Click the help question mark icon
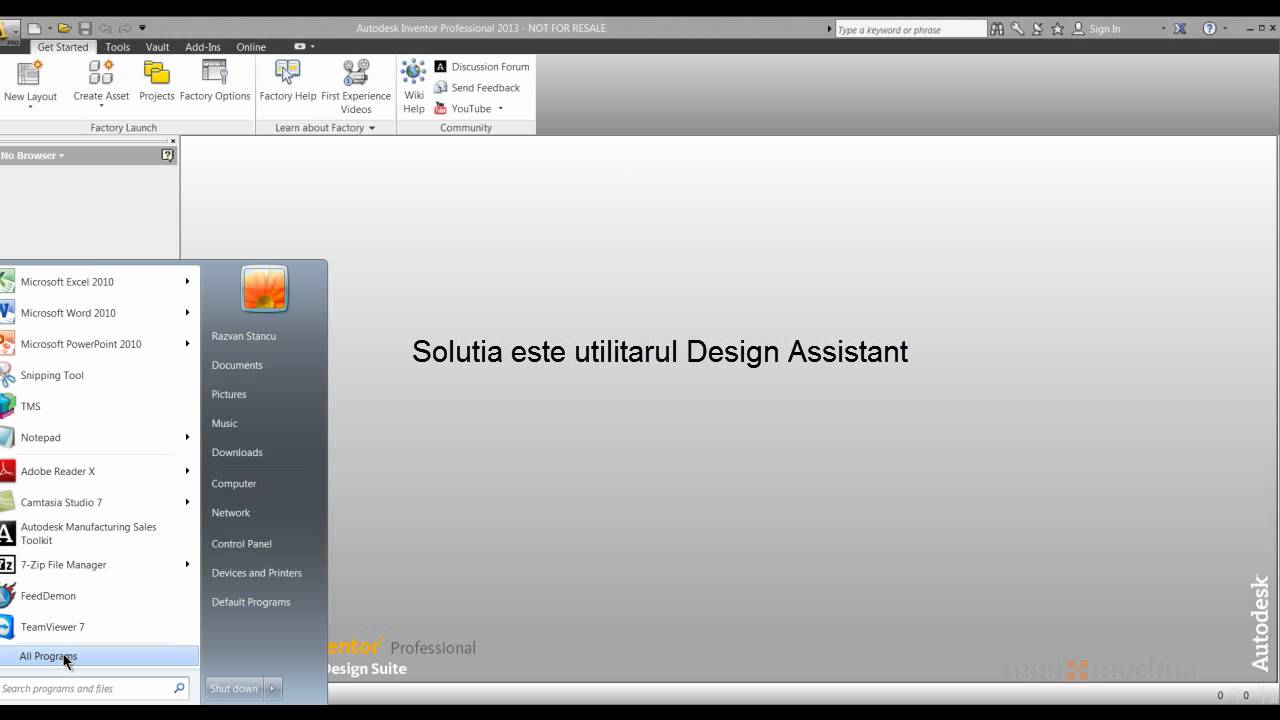This screenshot has height=720, width=1280. tap(1210, 29)
